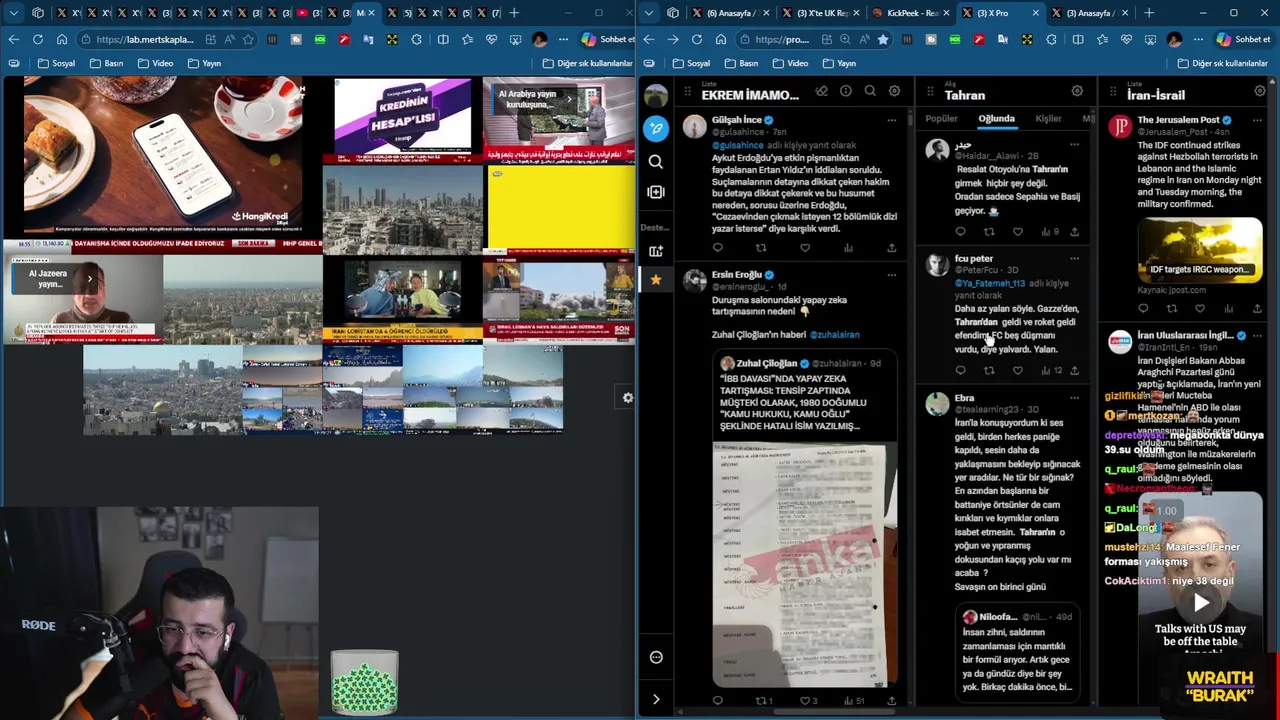
Task: Open settings of EKREM İMAMO... column
Action: (894, 91)
